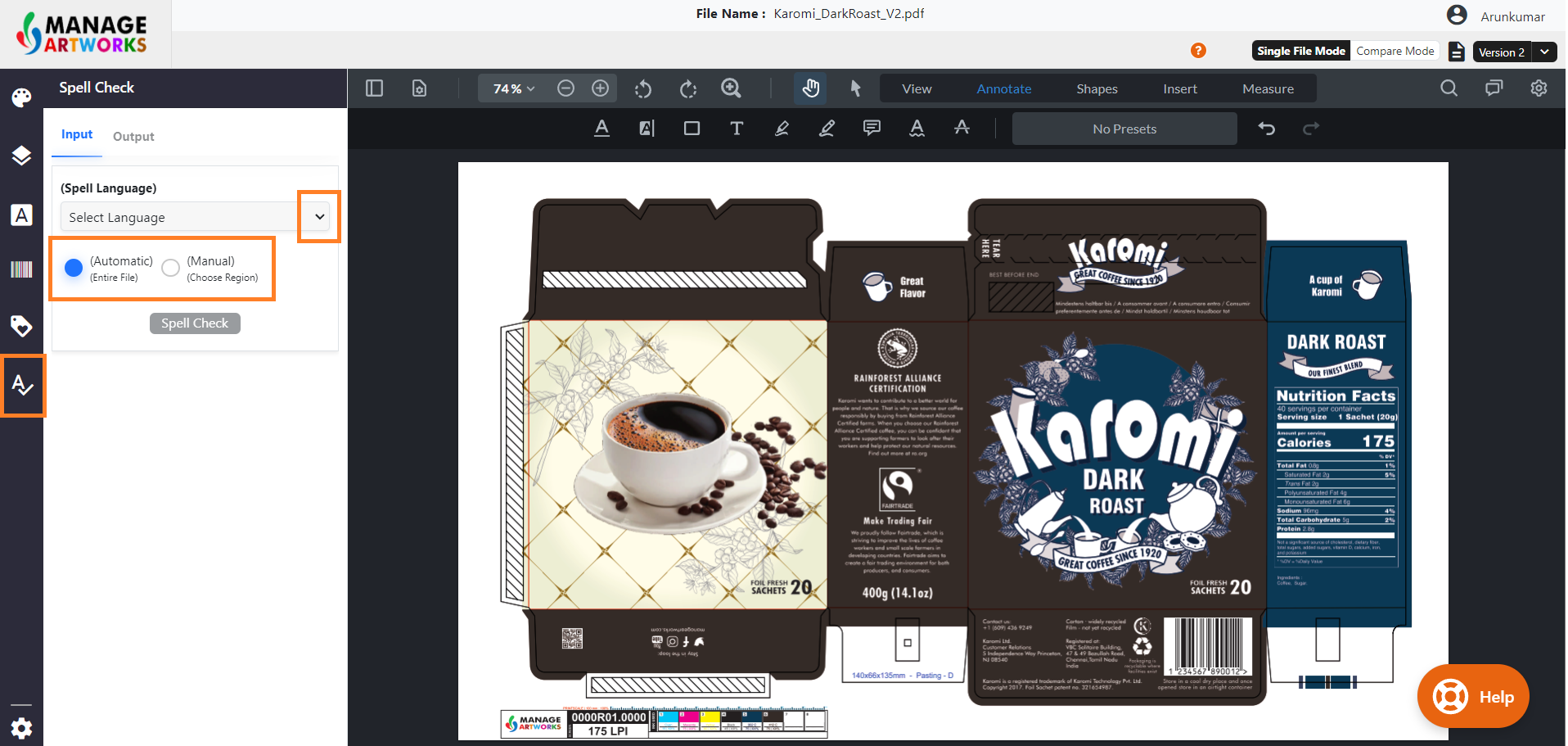Click the document icon beside Version
This screenshot has height=746, width=1568.
(1457, 52)
